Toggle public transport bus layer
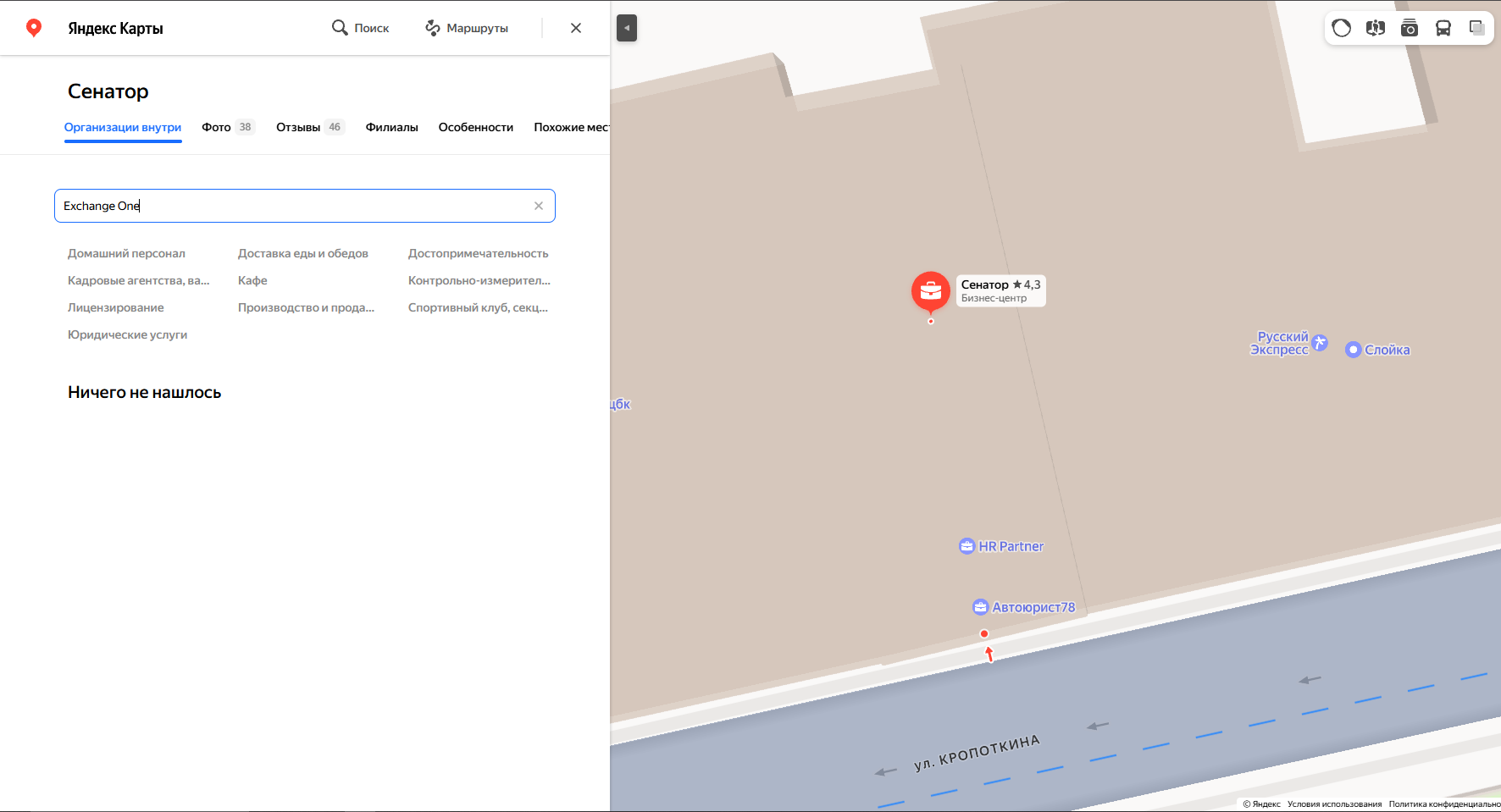The image size is (1501, 812). 1443,28
